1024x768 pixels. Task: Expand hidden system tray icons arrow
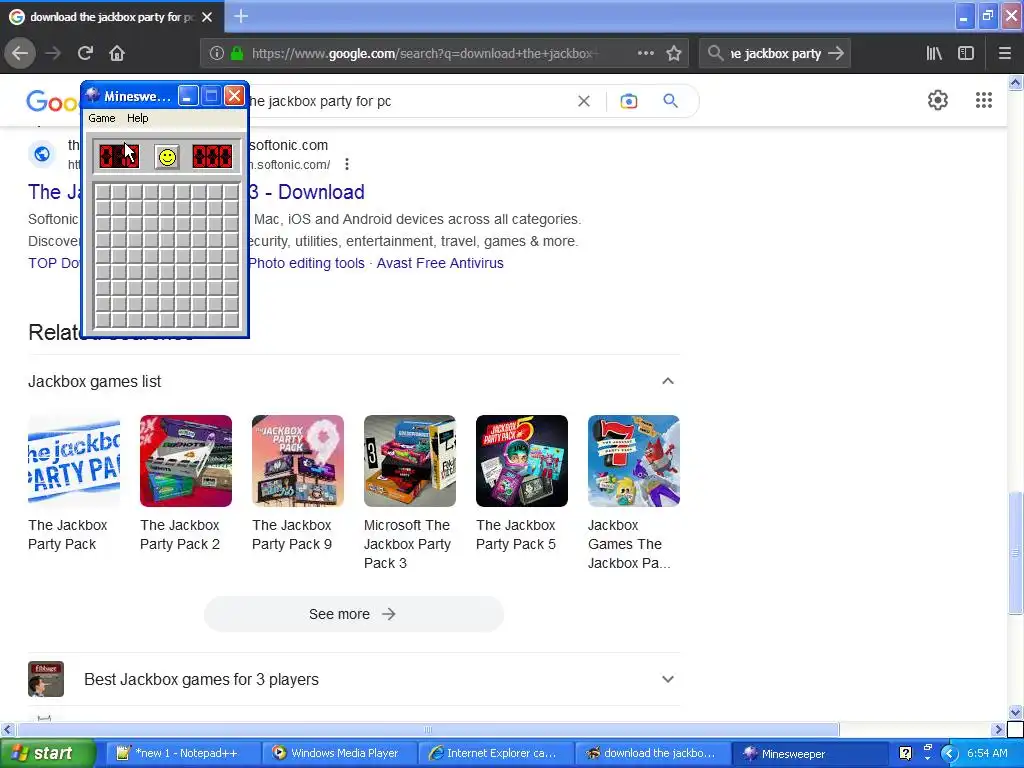pyautogui.click(x=949, y=754)
